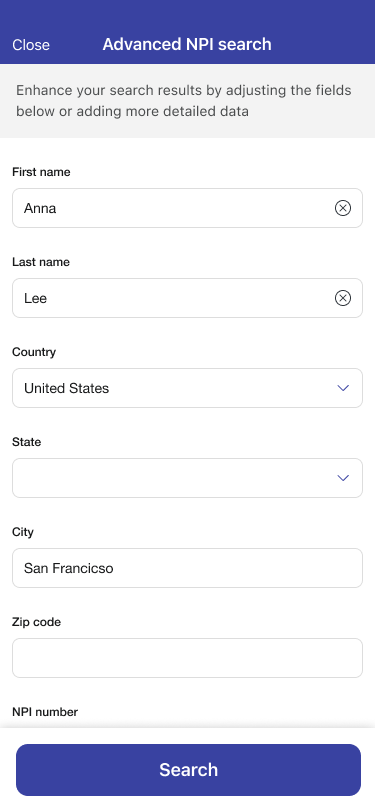Screen dimensions: 375x812
Task: Click the City field with San Francicso
Action: tap(188, 568)
